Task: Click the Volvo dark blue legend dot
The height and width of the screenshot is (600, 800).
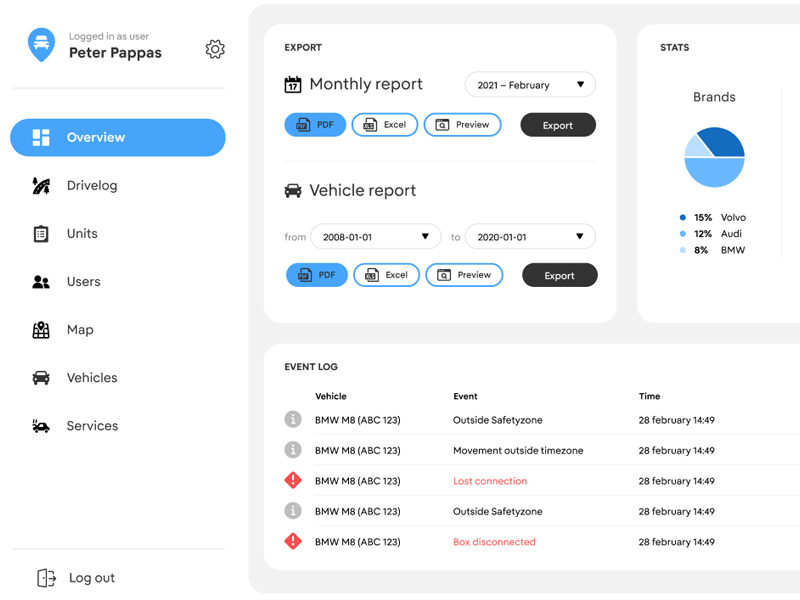Action: coord(683,217)
